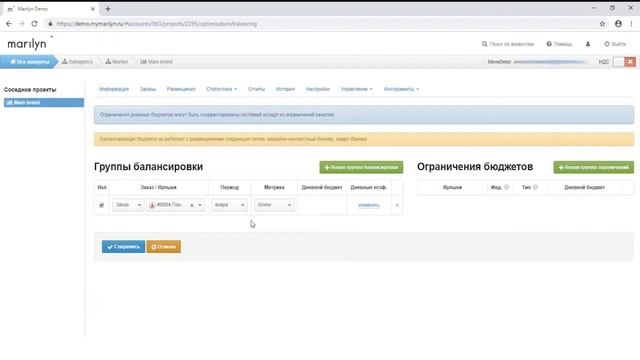Open the user profile icon
Viewport: 640px width, 360px height.
pos(588,44)
